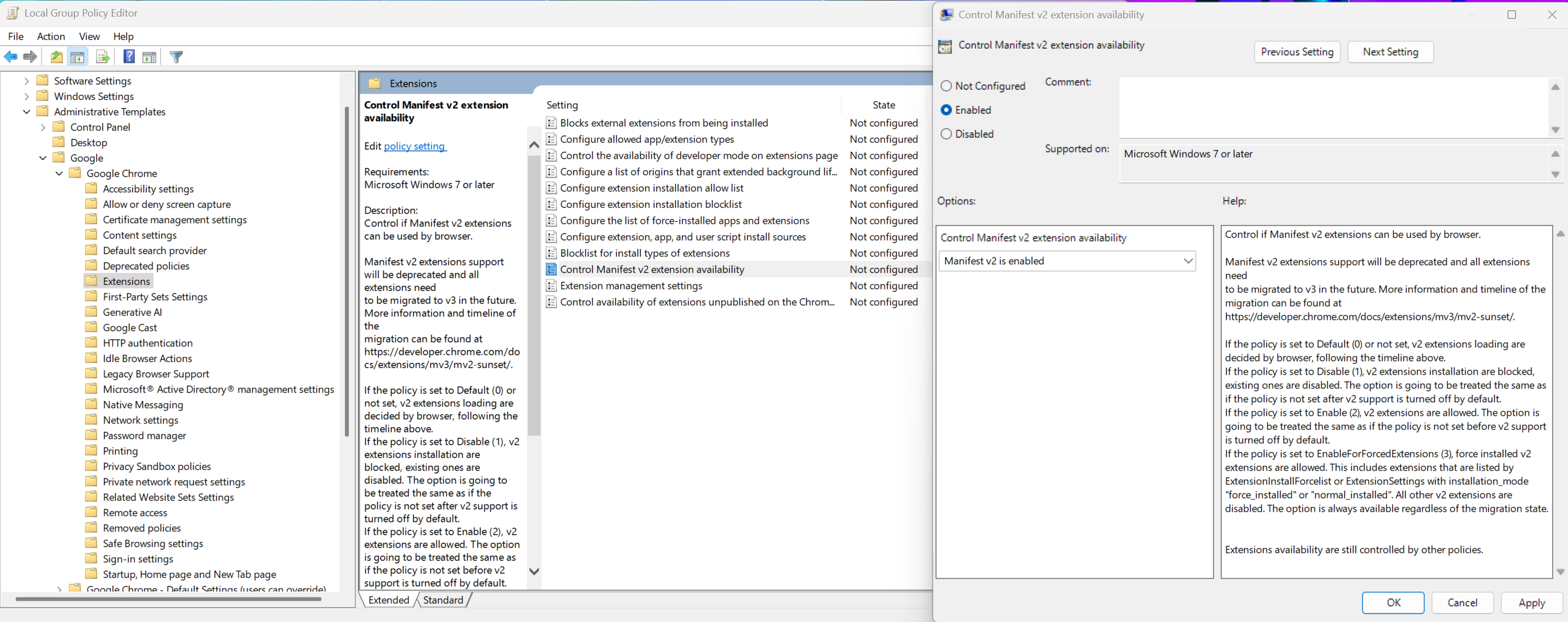Click the tree pane horizontal scrollbar
1568x622 pixels.
168,599
